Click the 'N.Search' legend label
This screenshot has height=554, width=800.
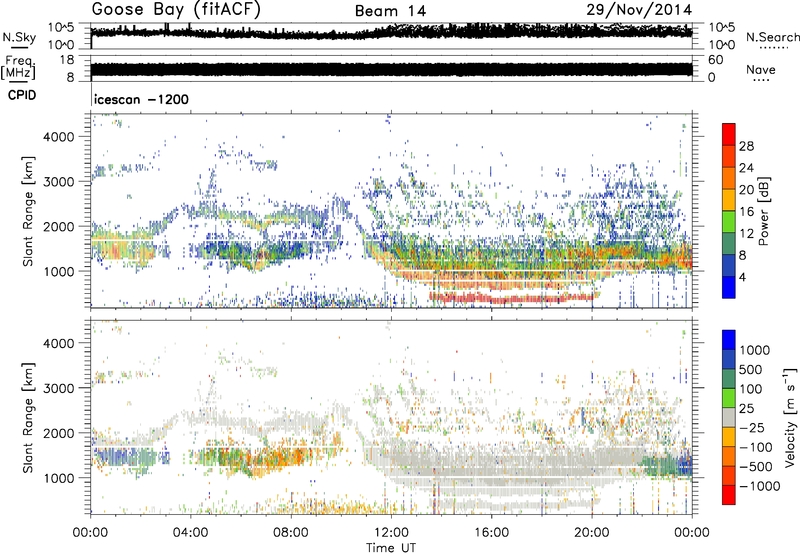772,37
